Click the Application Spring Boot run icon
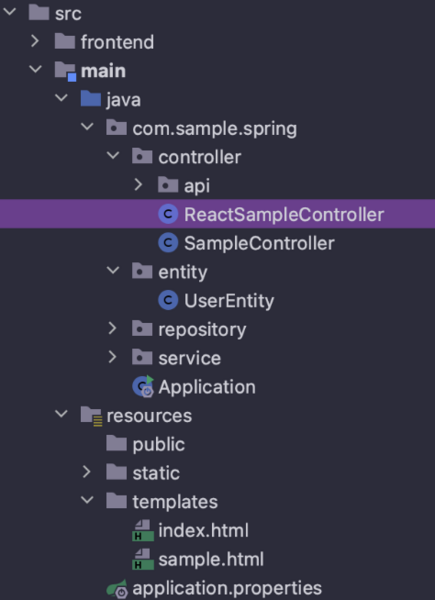This screenshot has height=600, width=435. coord(143,387)
